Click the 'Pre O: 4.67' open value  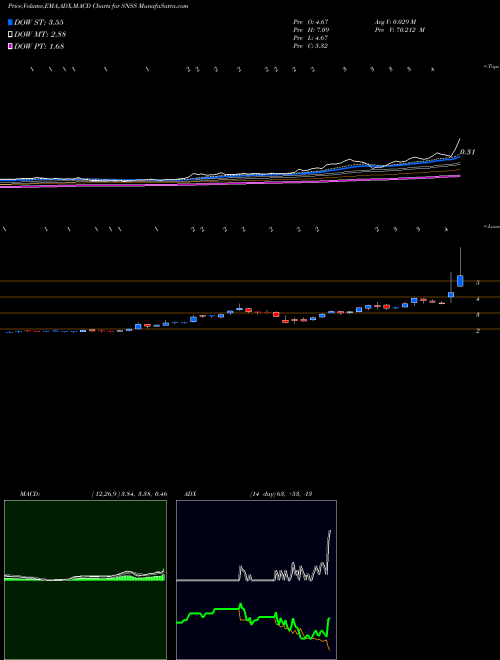311,22
